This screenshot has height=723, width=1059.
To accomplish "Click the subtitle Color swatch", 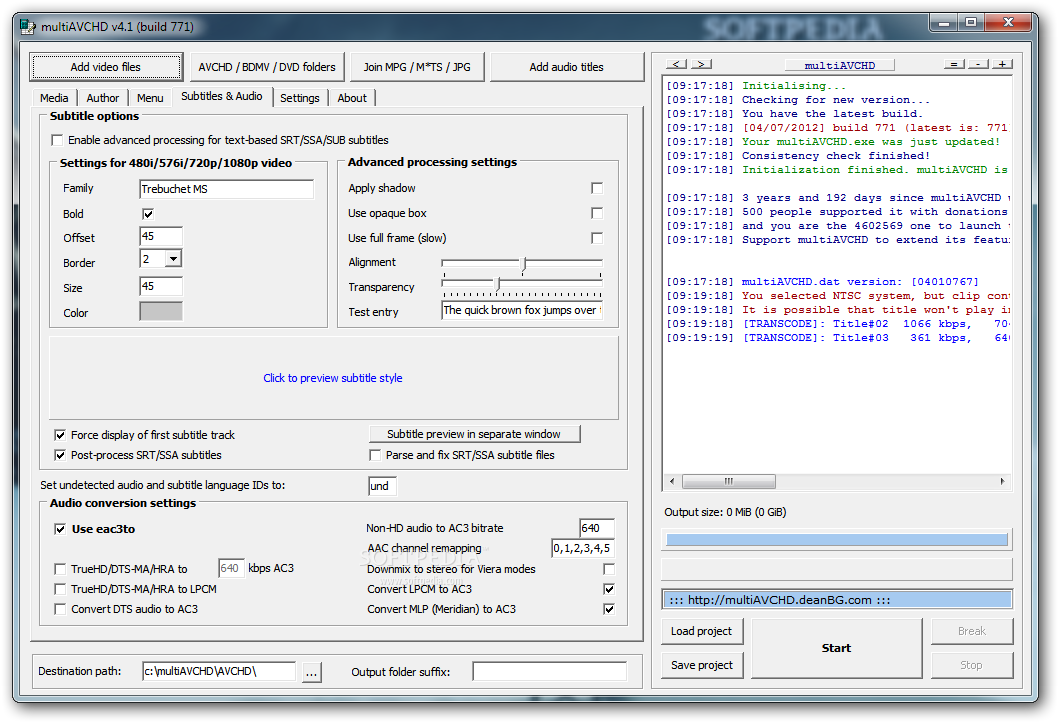I will coord(161,311).
